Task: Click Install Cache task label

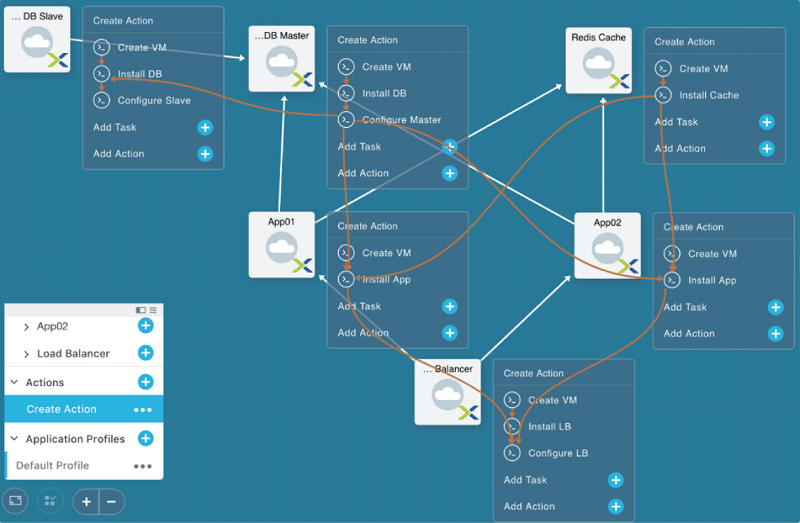Action: pyautogui.click(x=709, y=95)
